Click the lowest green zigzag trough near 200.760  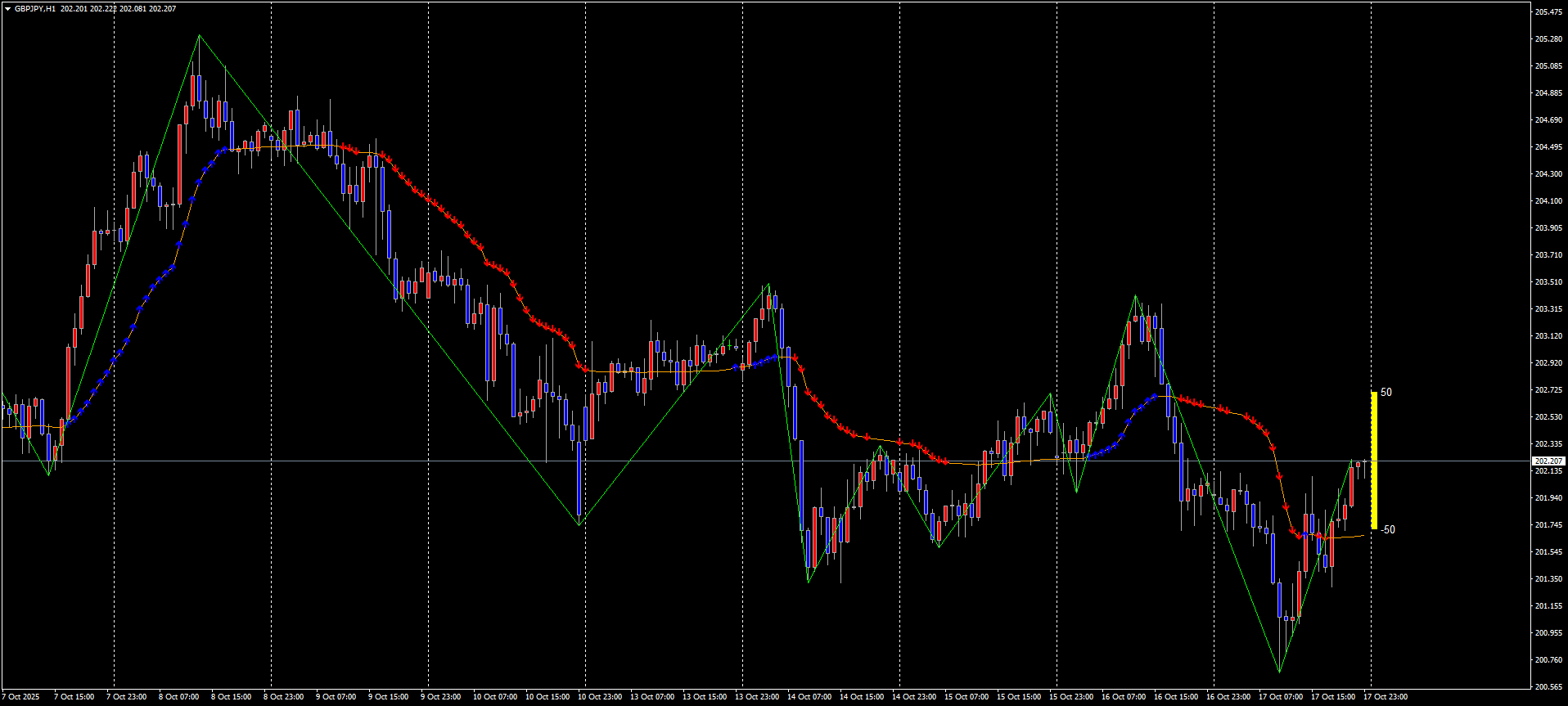1279,672
